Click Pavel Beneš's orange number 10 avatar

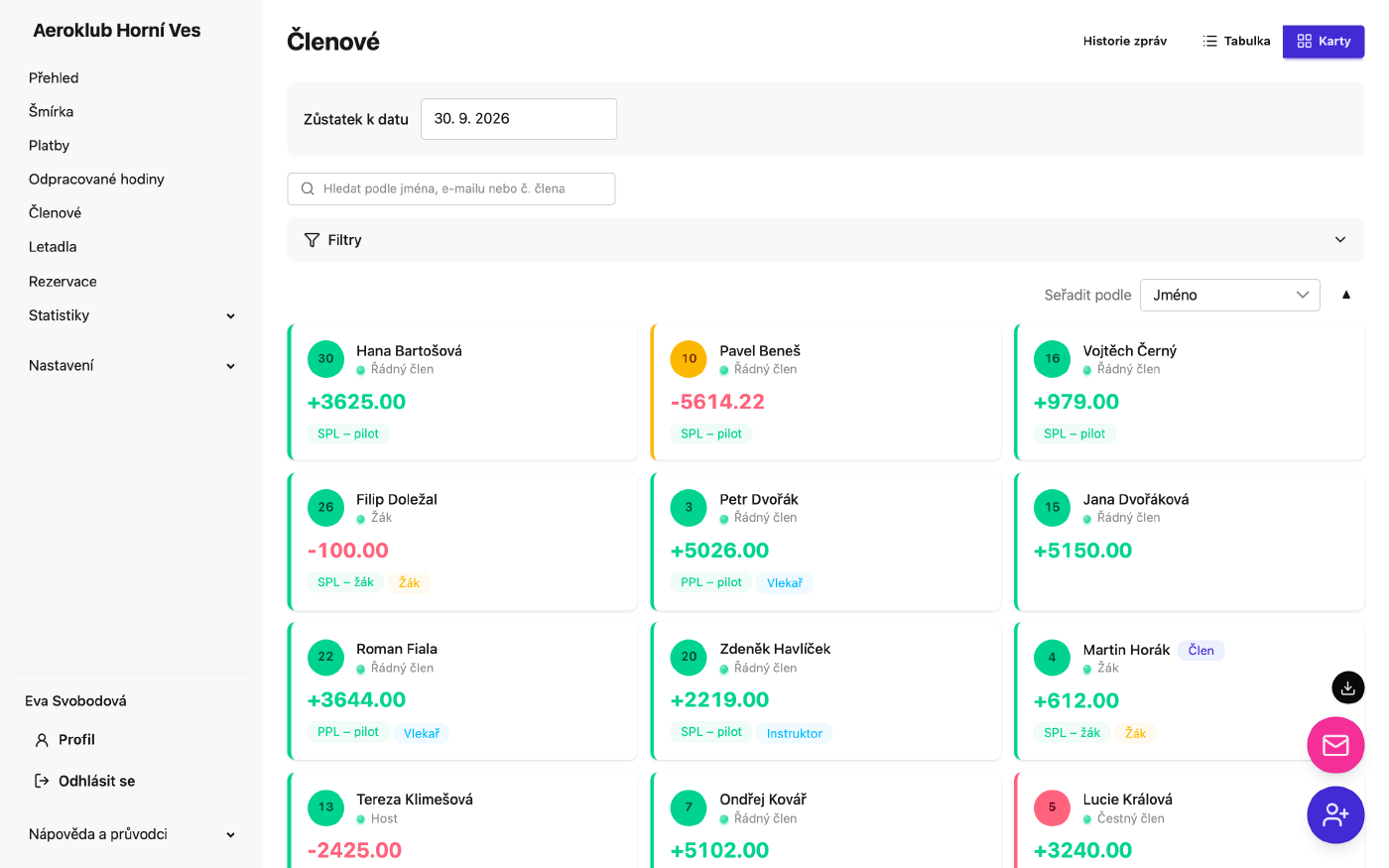pos(689,359)
